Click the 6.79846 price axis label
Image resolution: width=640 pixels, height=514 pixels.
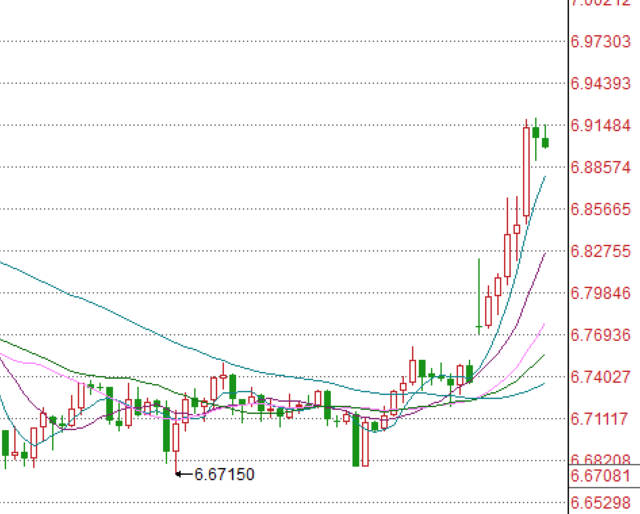(600, 293)
